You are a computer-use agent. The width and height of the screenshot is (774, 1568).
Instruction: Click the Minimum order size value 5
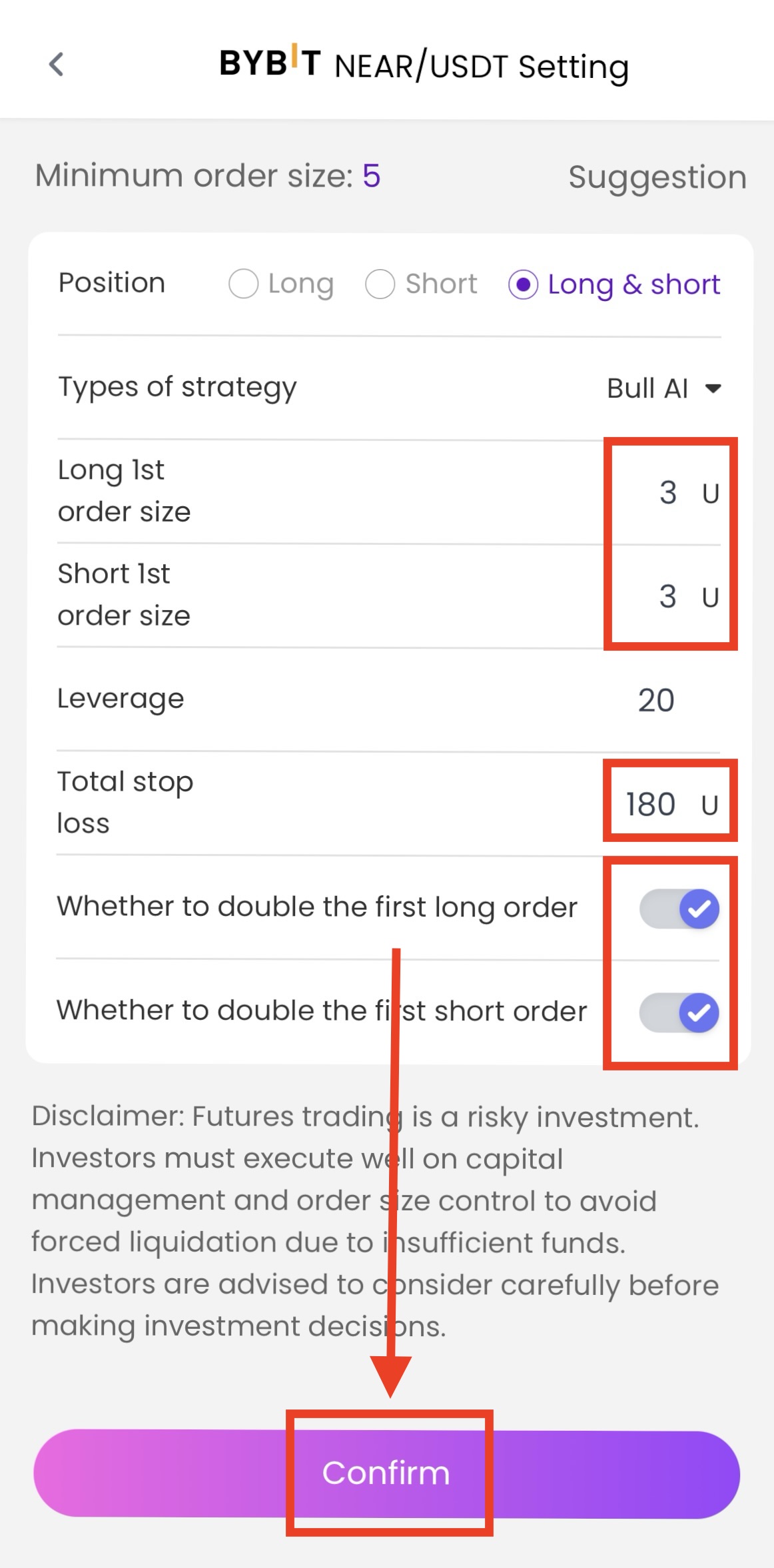pos(372,176)
